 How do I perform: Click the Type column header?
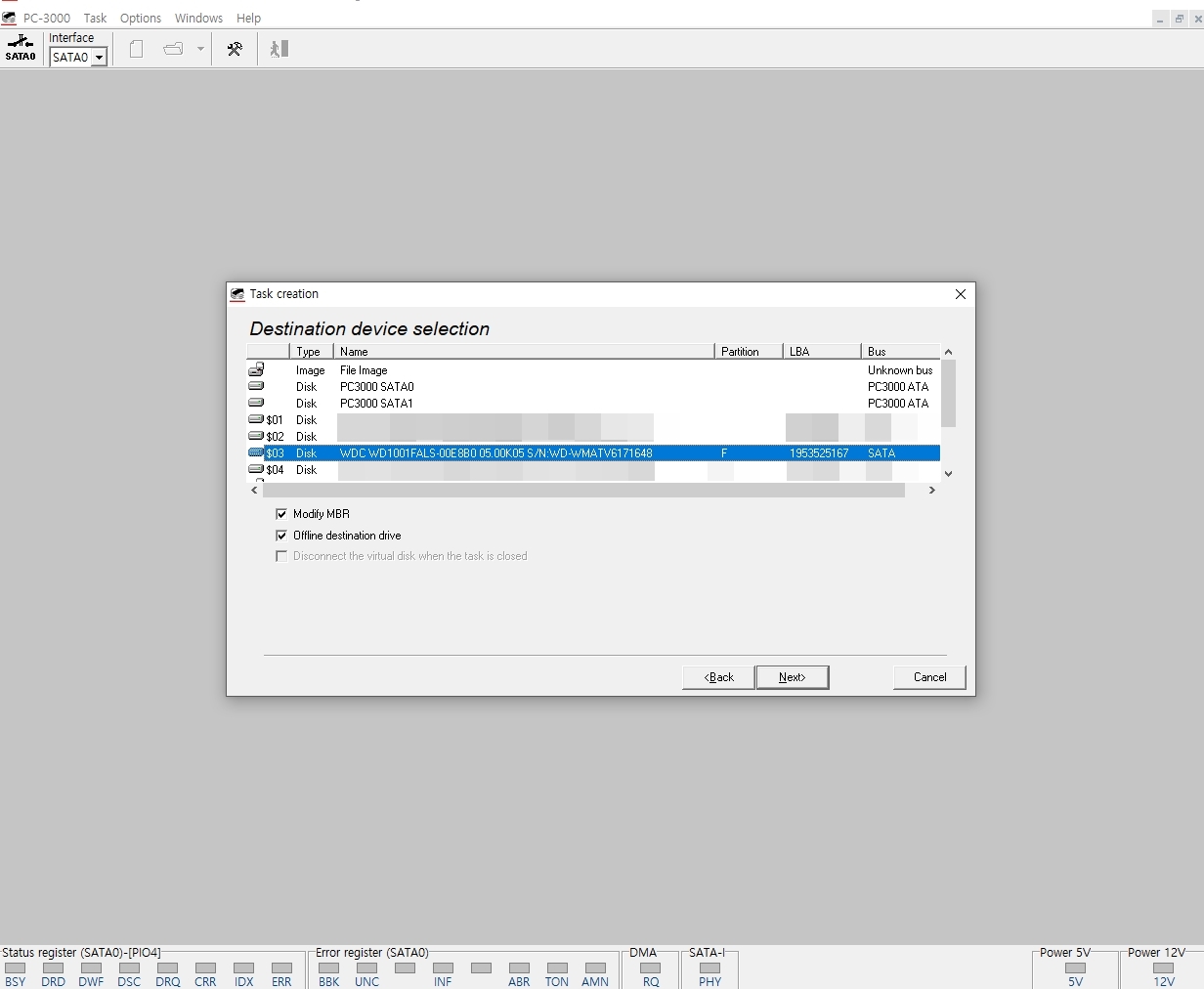[x=311, y=352]
